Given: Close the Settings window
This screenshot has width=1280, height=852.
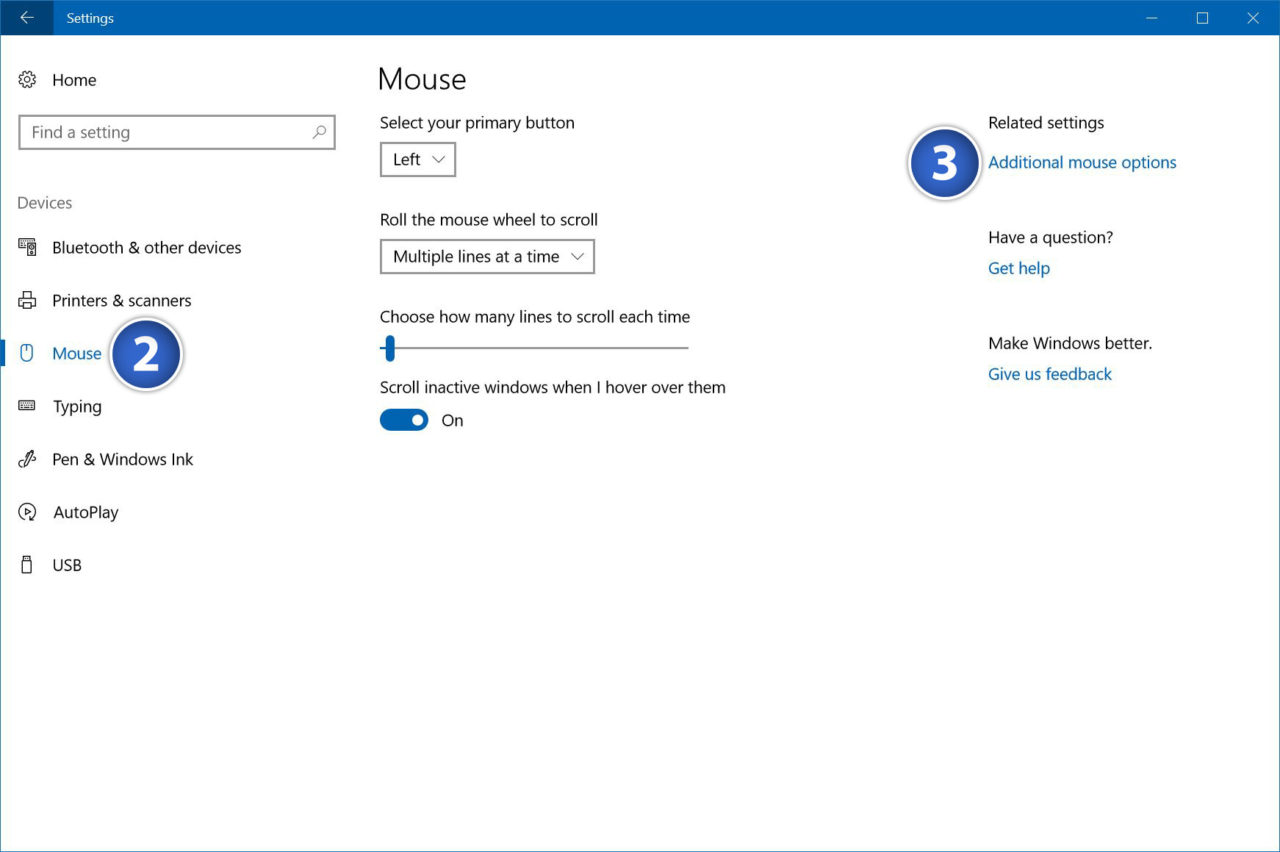Looking at the screenshot, I should [x=1253, y=18].
